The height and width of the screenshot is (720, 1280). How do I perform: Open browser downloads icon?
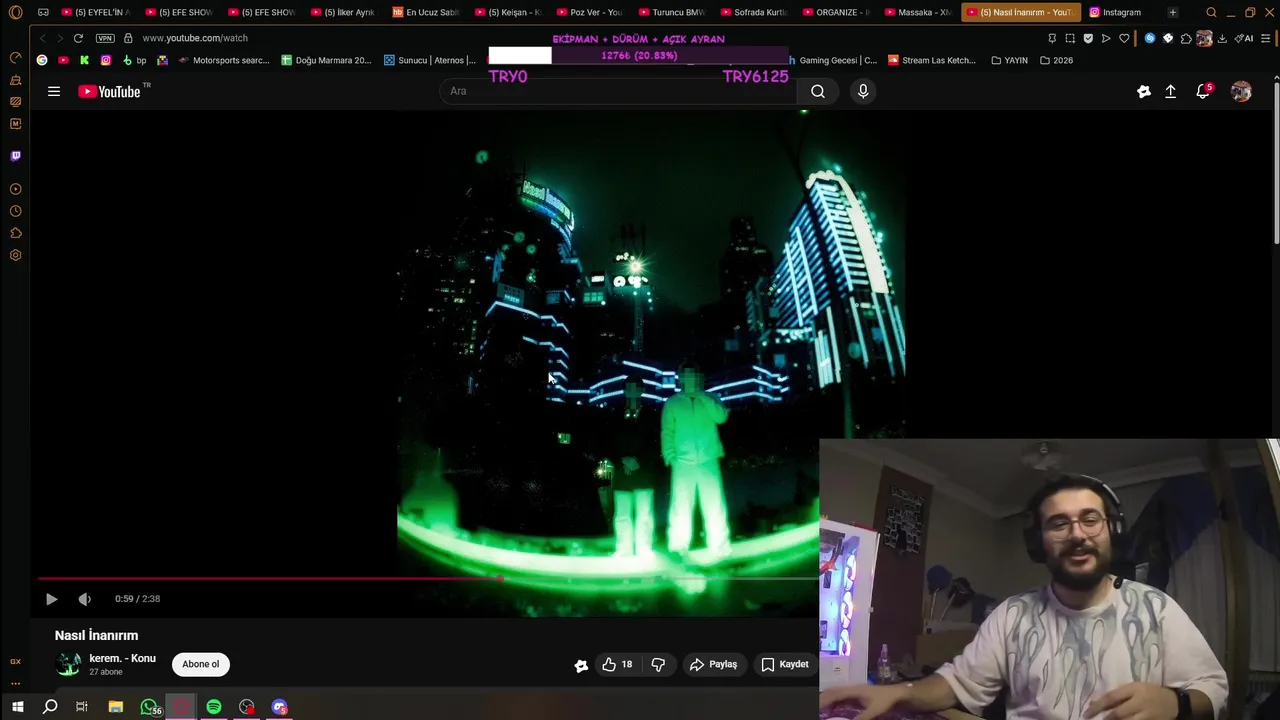coord(1222,38)
